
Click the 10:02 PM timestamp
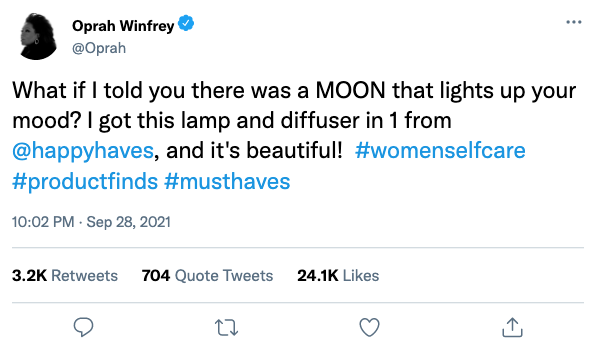pyautogui.click(x=43, y=222)
